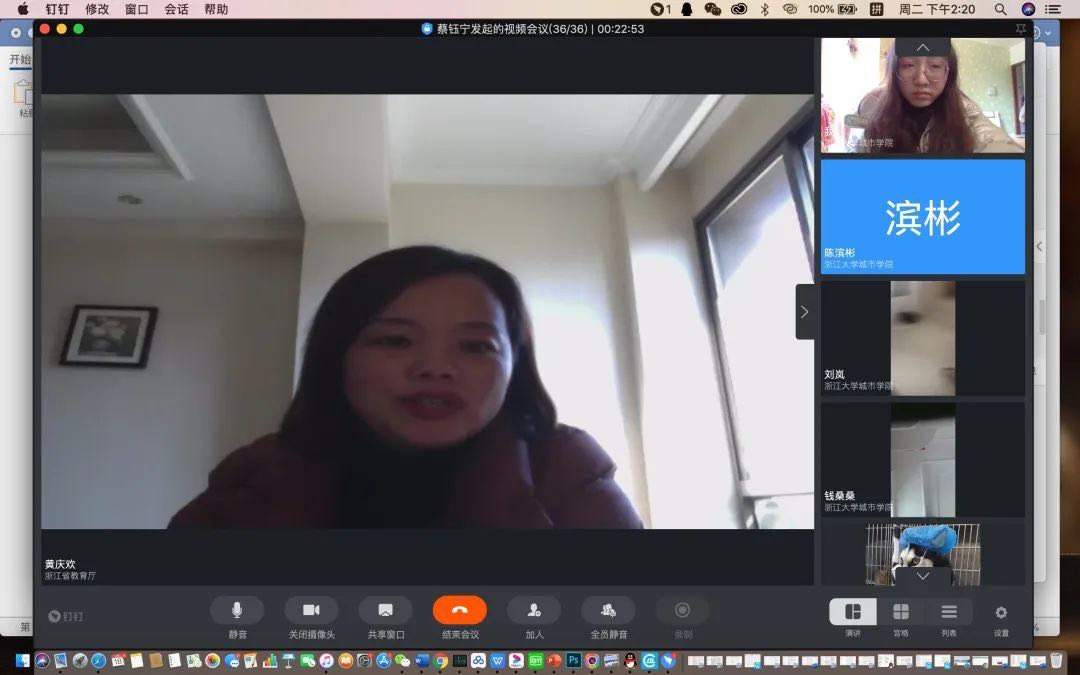1080x675 pixels.
Task: Open input method 拼 menu
Action: tap(876, 9)
